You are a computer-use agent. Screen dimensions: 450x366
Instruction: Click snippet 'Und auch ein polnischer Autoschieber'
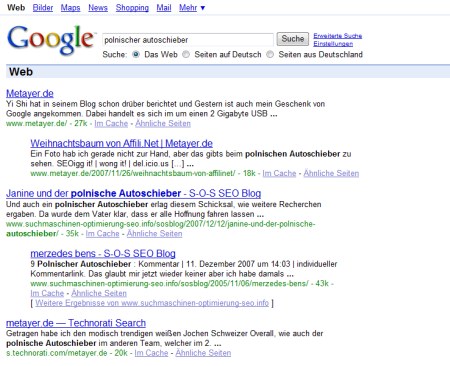coord(164,209)
